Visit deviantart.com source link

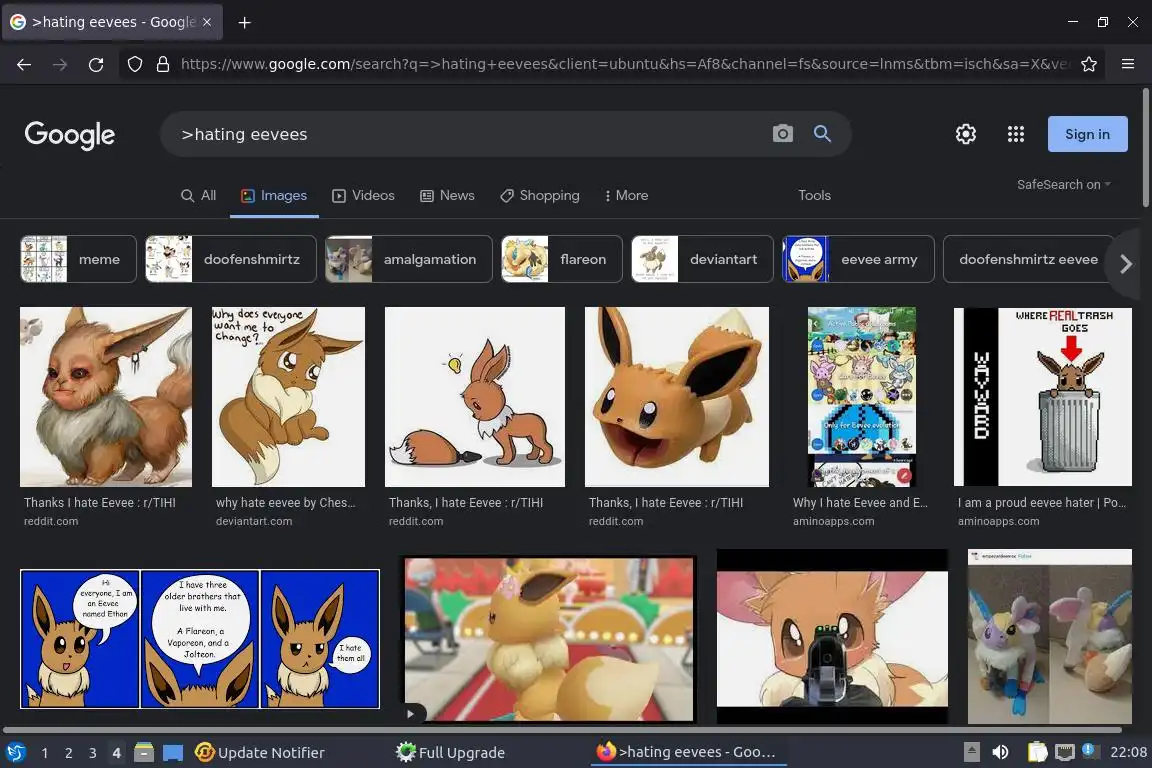tap(253, 521)
